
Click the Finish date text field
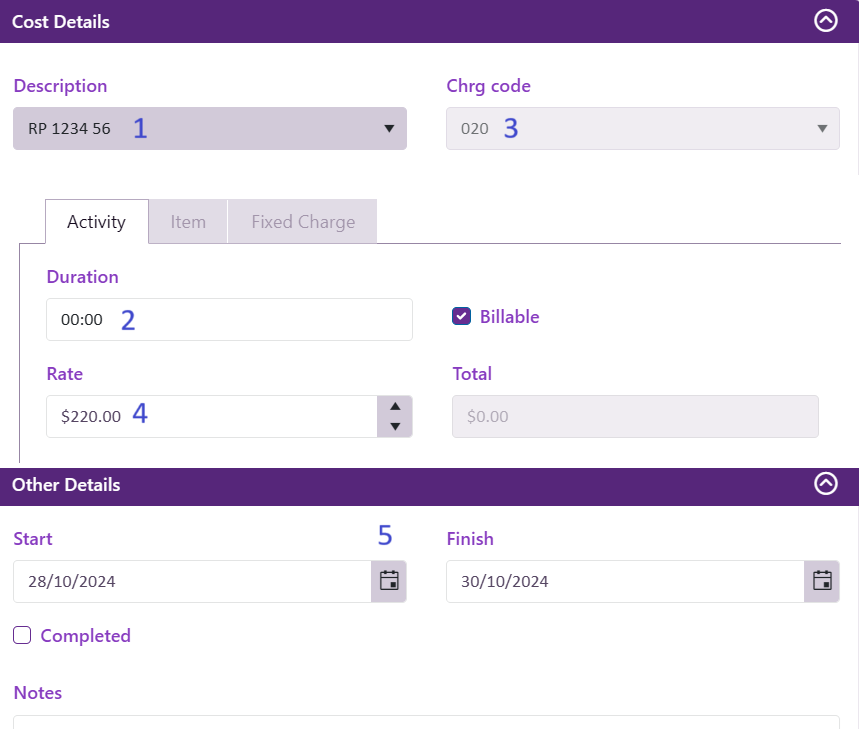625,581
